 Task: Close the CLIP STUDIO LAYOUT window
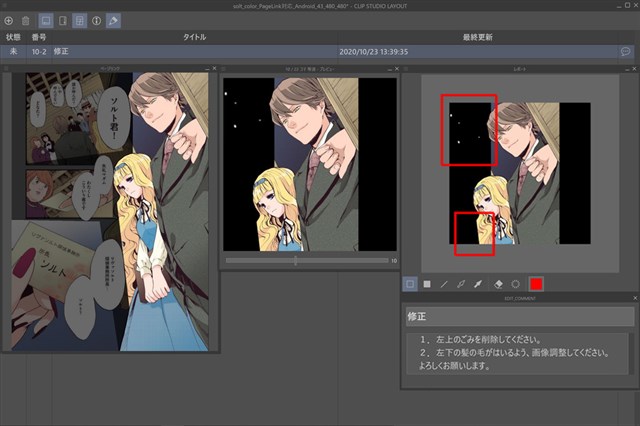click(x=635, y=5)
